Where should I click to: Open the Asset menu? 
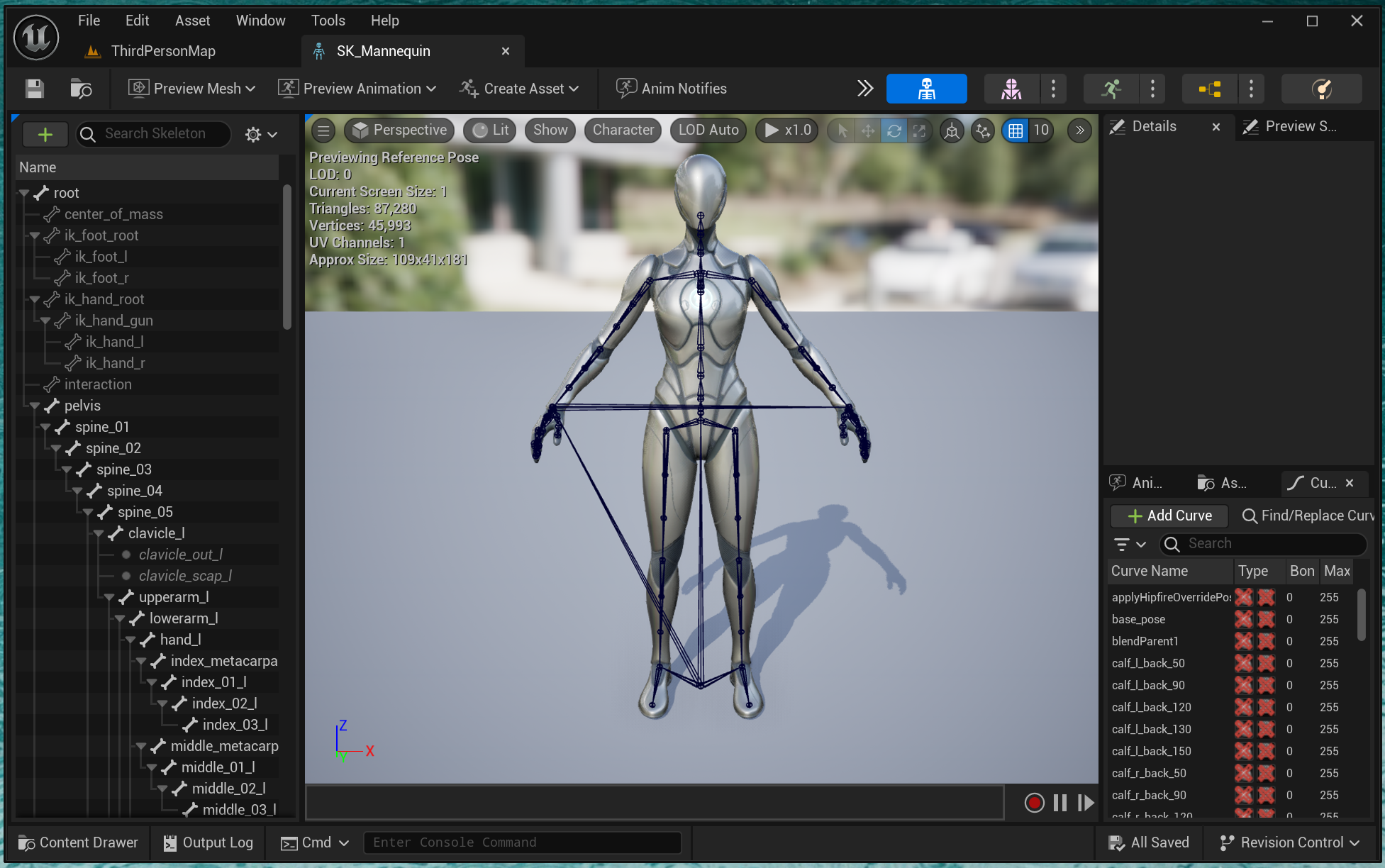[192, 21]
